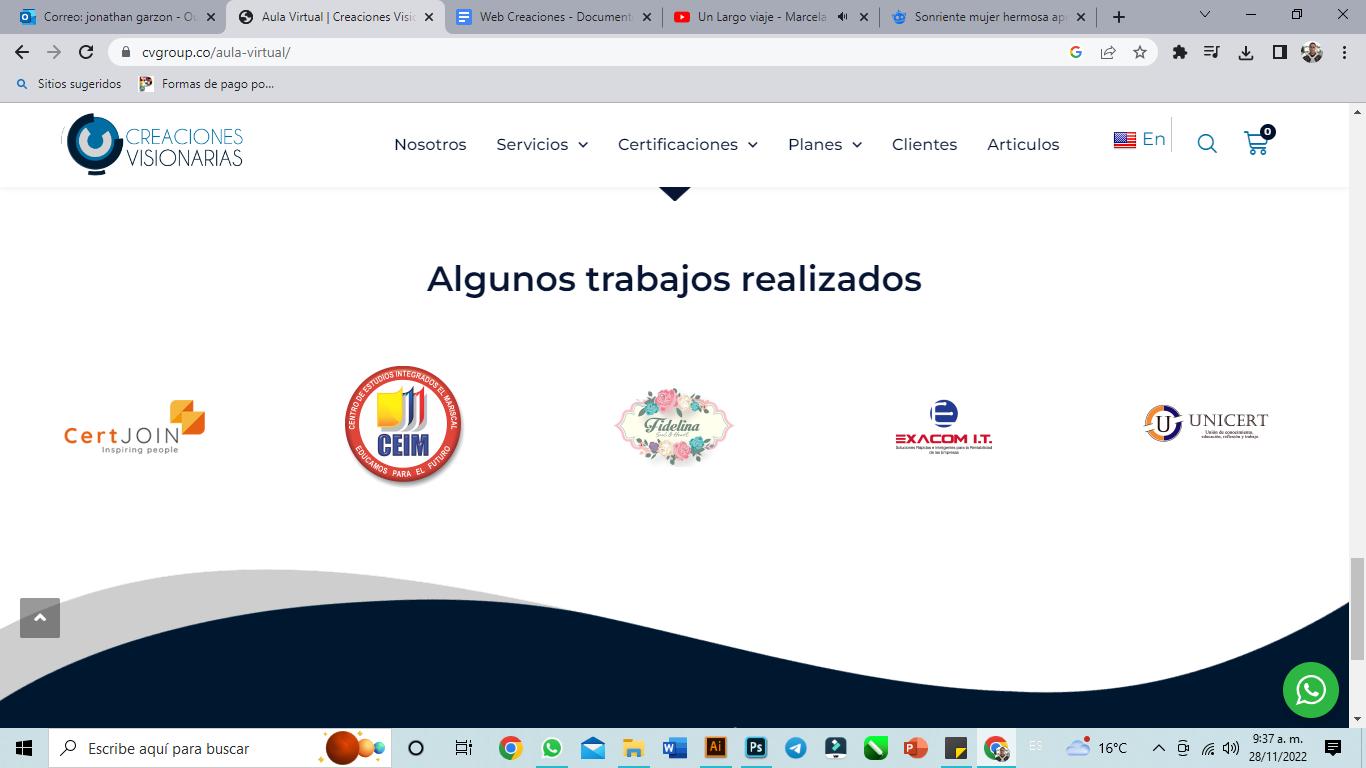The width and height of the screenshot is (1366, 768).
Task: Open the Nosotros page
Action: click(430, 144)
